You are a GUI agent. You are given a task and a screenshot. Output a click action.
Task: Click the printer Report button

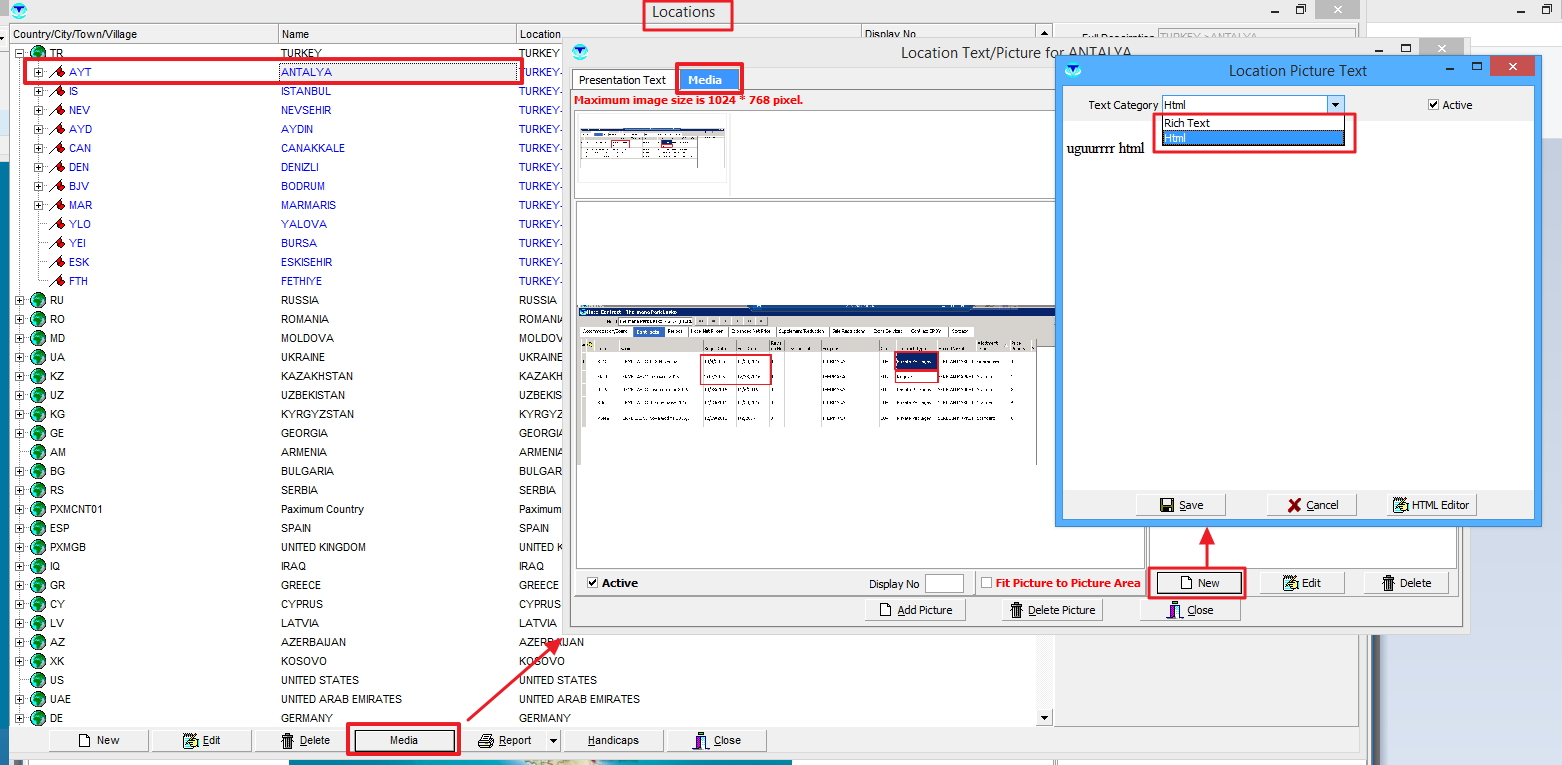tap(505, 741)
